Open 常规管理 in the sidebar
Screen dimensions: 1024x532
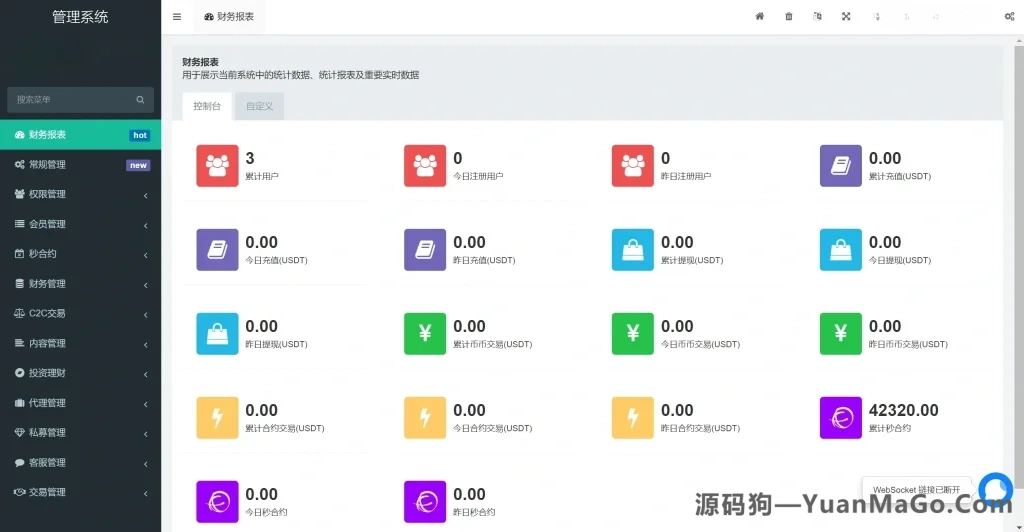80,164
